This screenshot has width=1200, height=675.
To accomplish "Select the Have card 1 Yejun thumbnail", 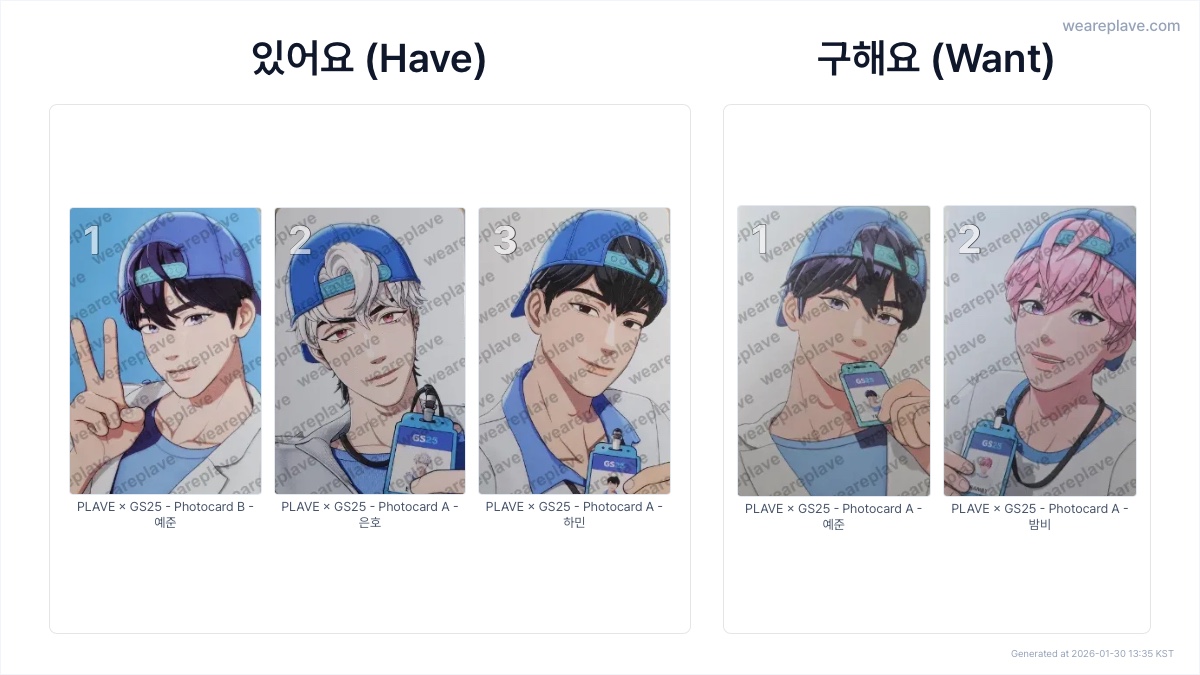I will 165,351.
